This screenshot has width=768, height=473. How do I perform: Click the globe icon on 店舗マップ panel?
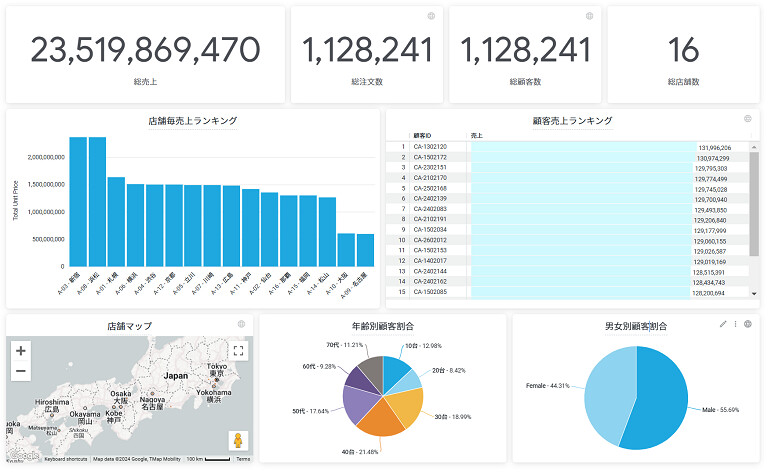point(241,324)
